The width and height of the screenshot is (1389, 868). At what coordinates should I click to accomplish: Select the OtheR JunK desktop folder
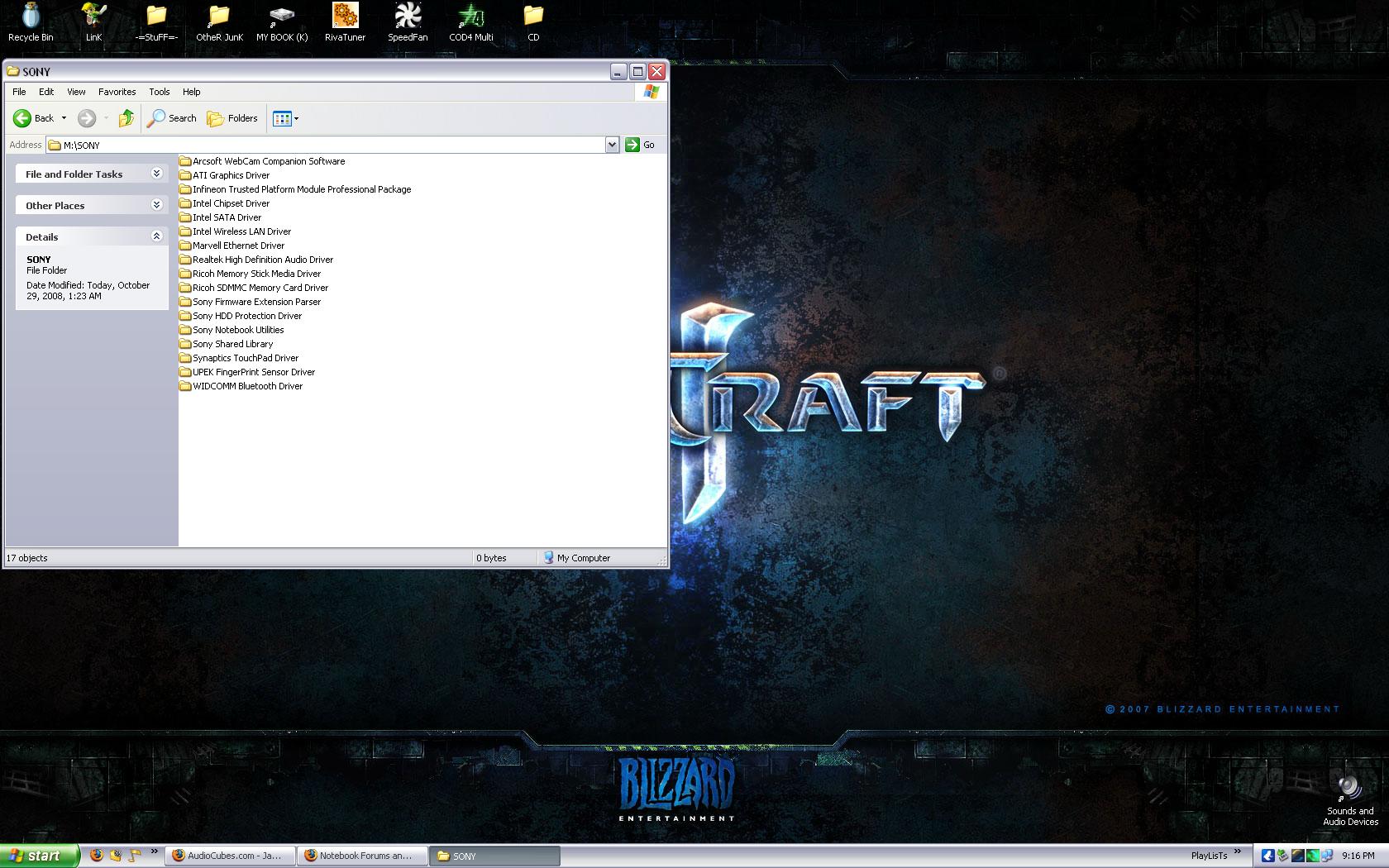tap(219, 23)
